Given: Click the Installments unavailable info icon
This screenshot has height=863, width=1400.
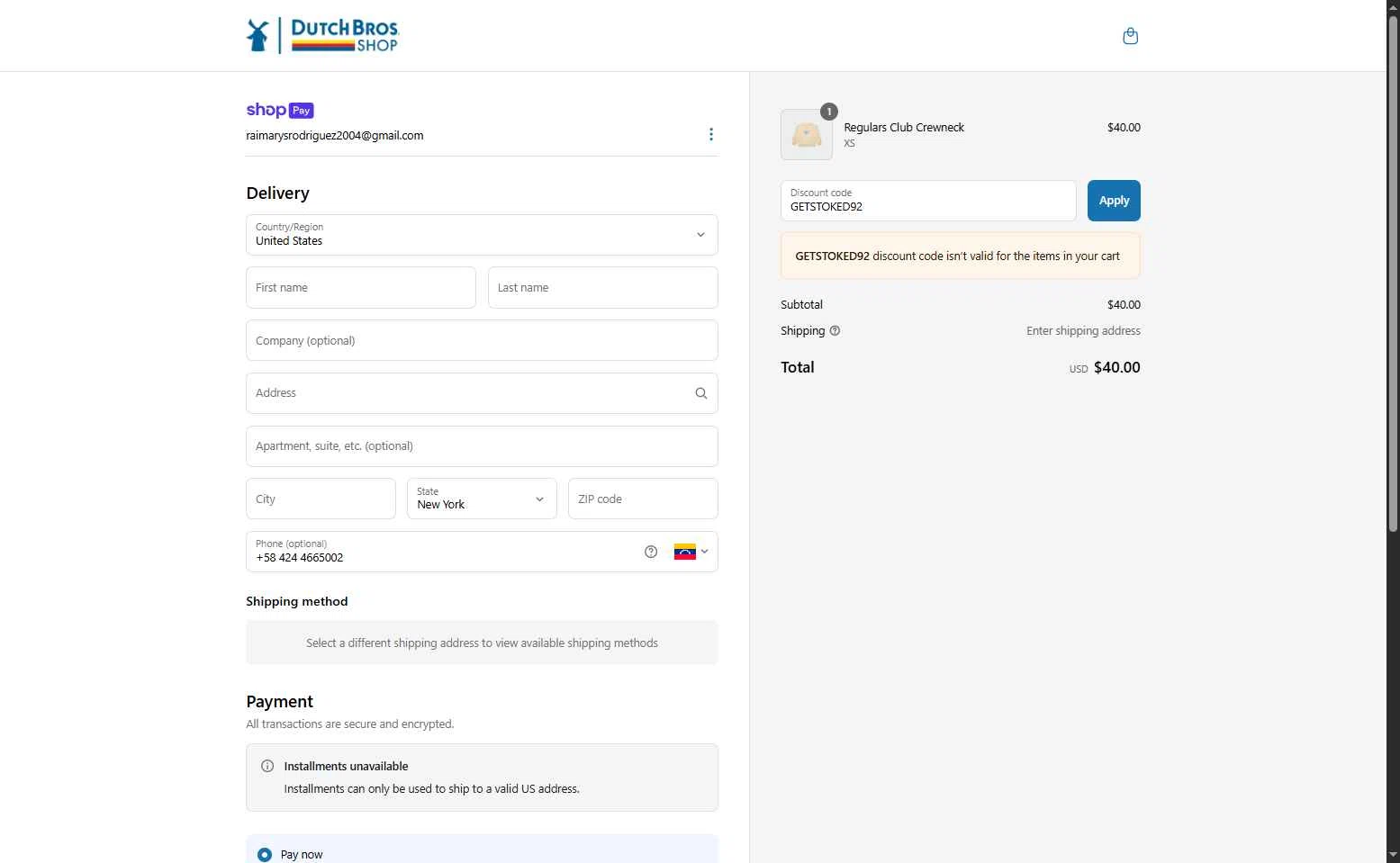Looking at the screenshot, I should 267,767.
